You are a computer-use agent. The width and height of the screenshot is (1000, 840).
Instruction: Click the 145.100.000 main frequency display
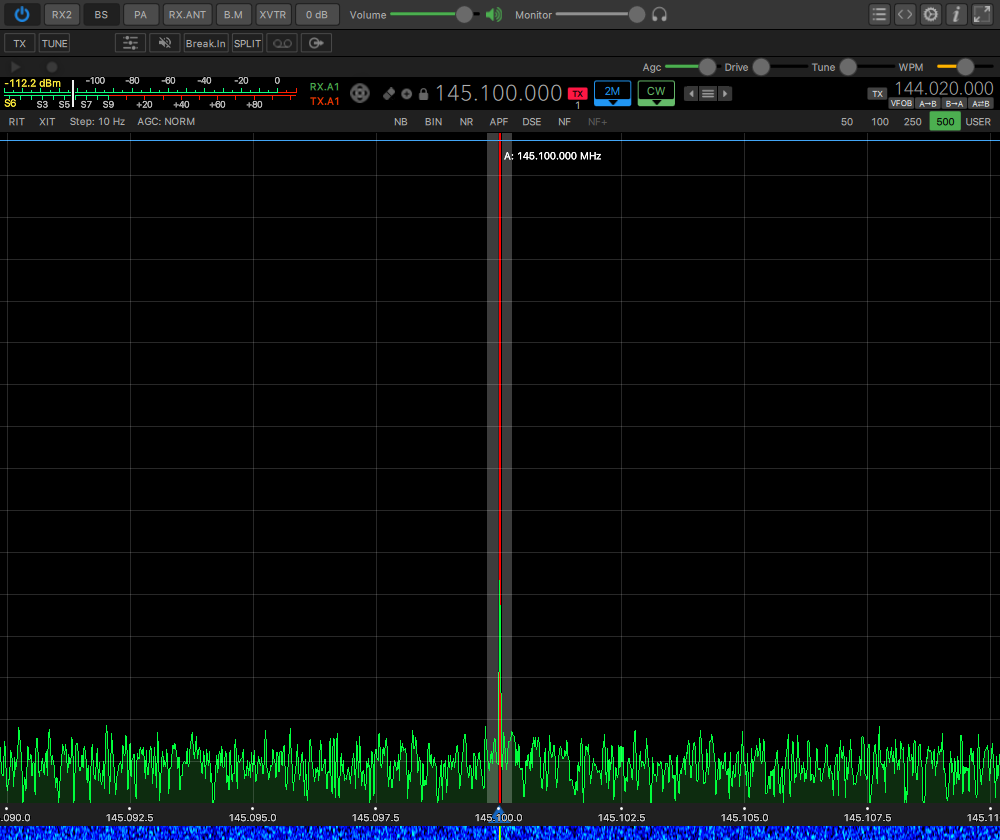tap(499, 93)
